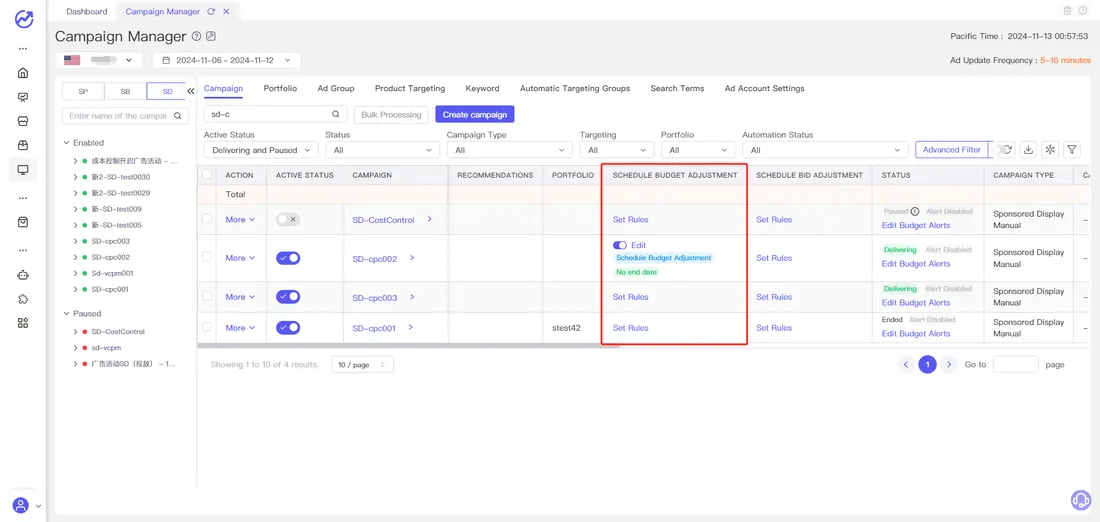Click Edit Budget Alerts for SD-CostControl
This screenshot has width=1100, height=522.
[x=915, y=225]
